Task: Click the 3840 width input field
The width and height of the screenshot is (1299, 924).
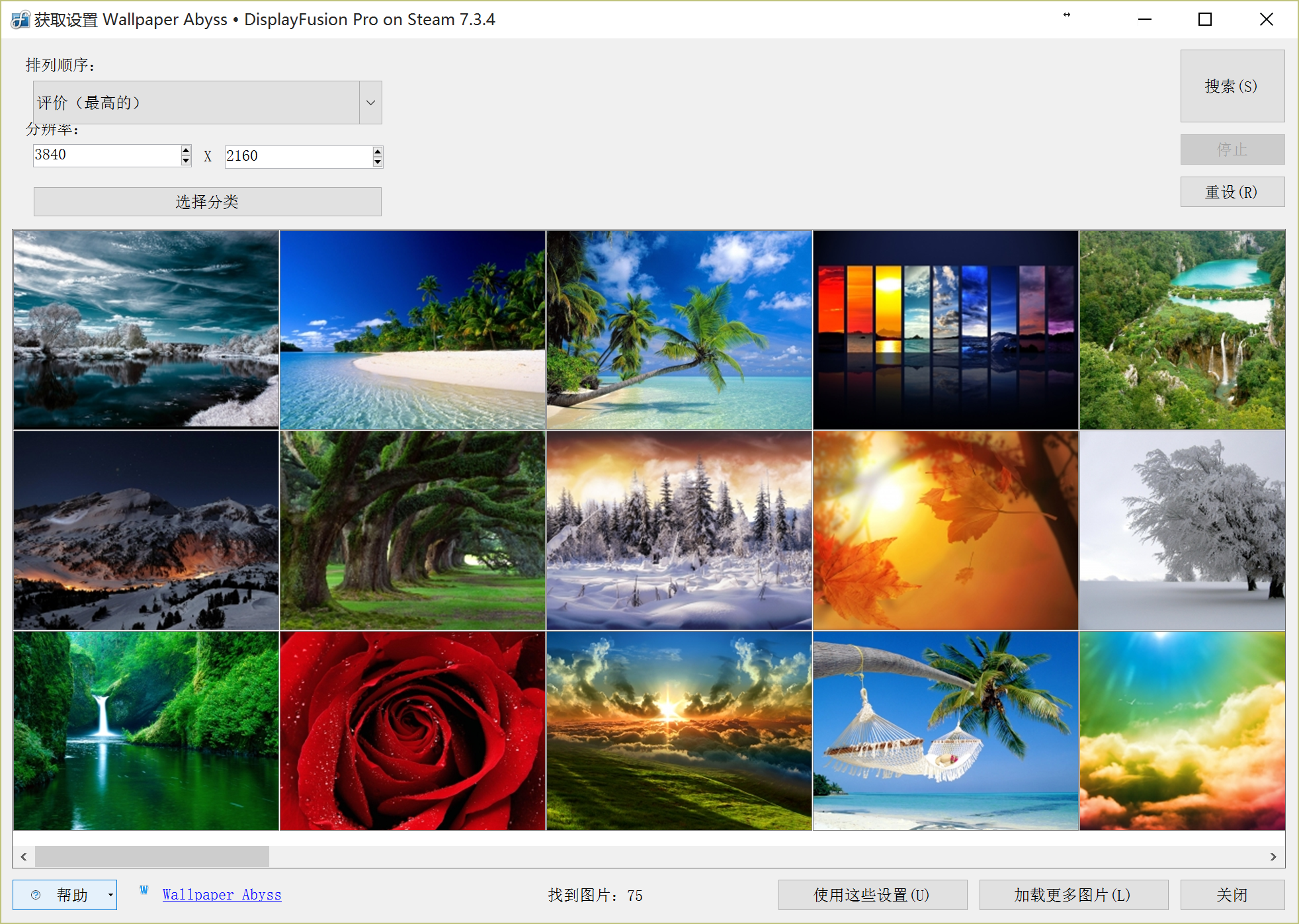Action: click(x=106, y=155)
